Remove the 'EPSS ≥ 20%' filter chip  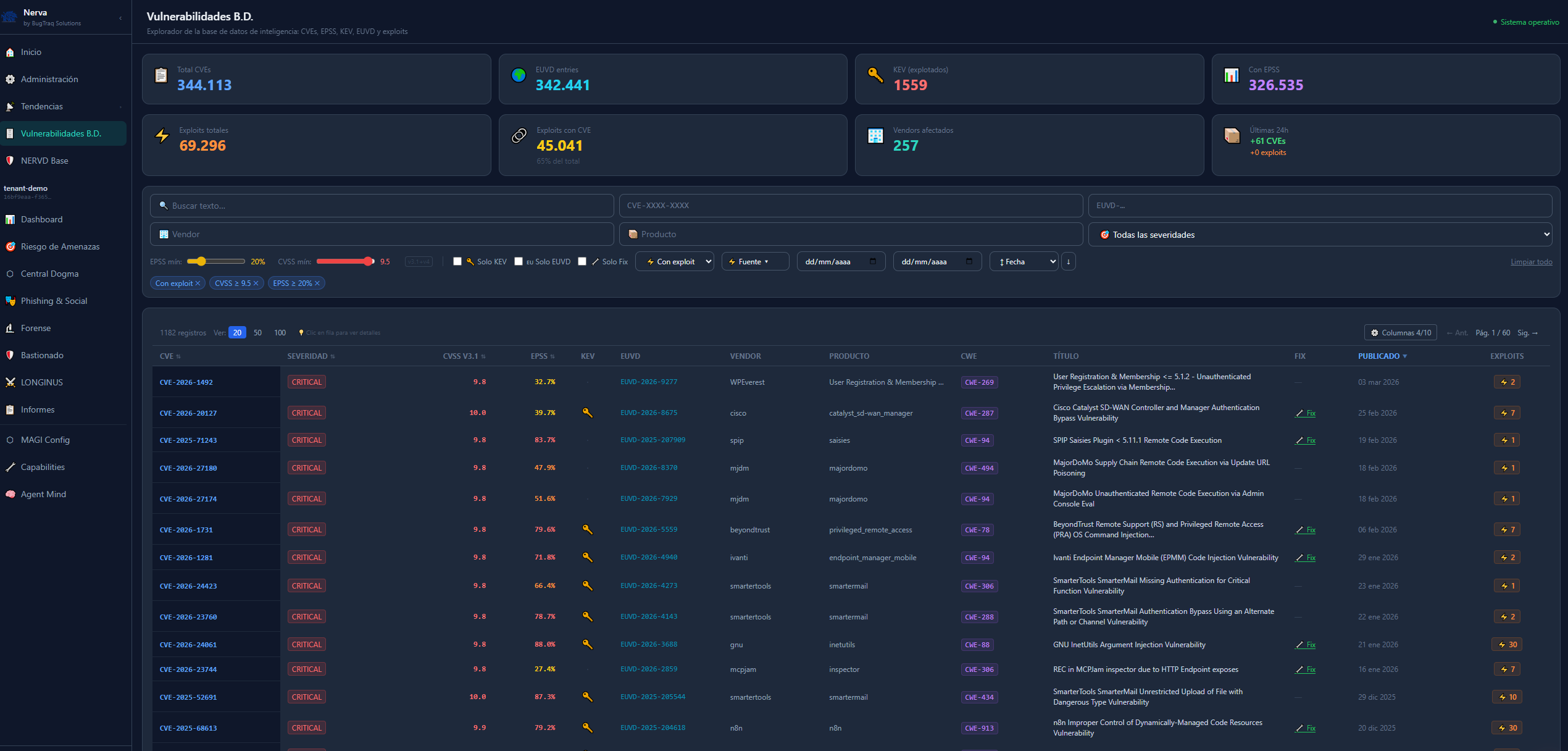[317, 283]
